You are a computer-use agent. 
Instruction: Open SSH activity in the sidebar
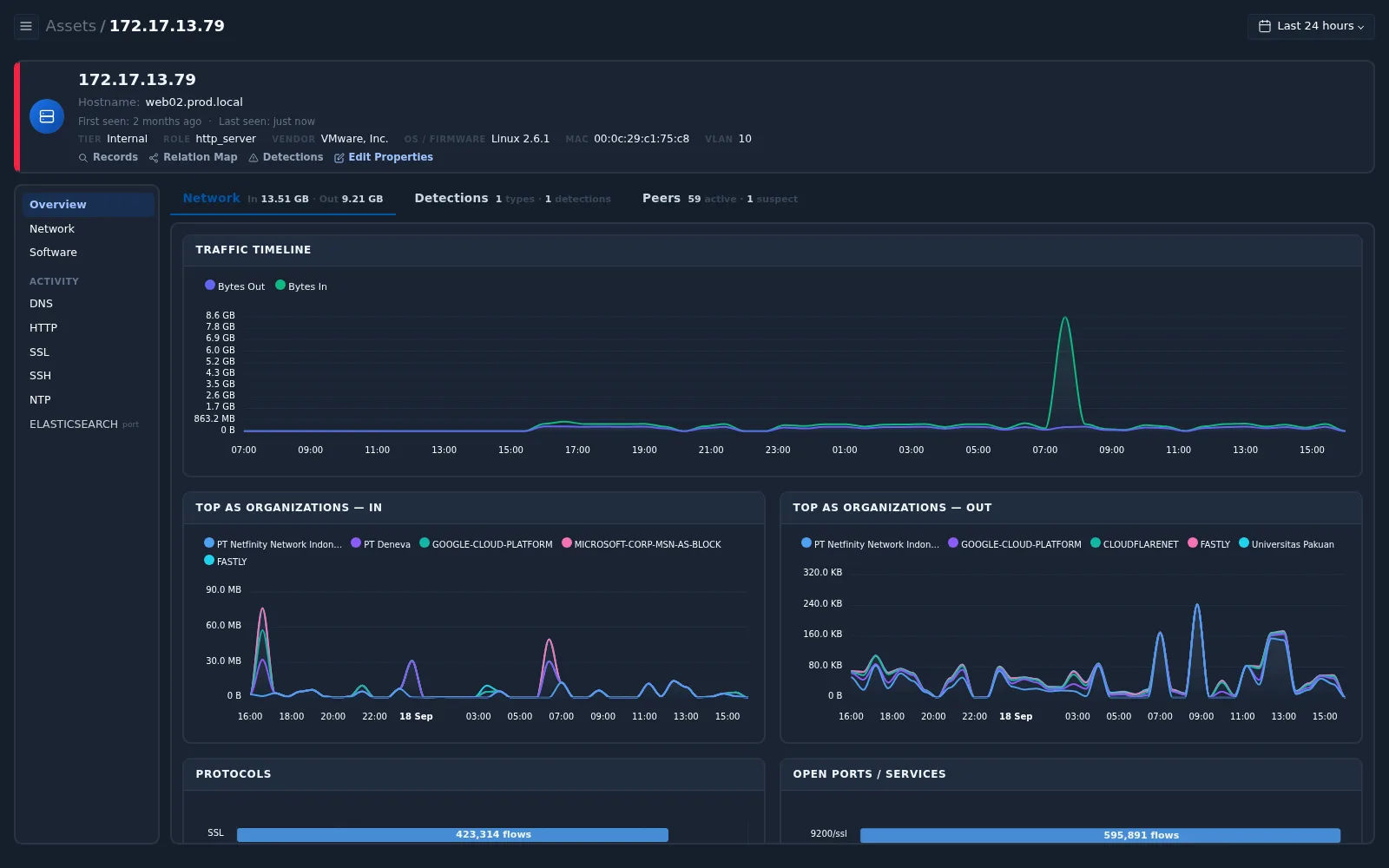(x=88, y=376)
